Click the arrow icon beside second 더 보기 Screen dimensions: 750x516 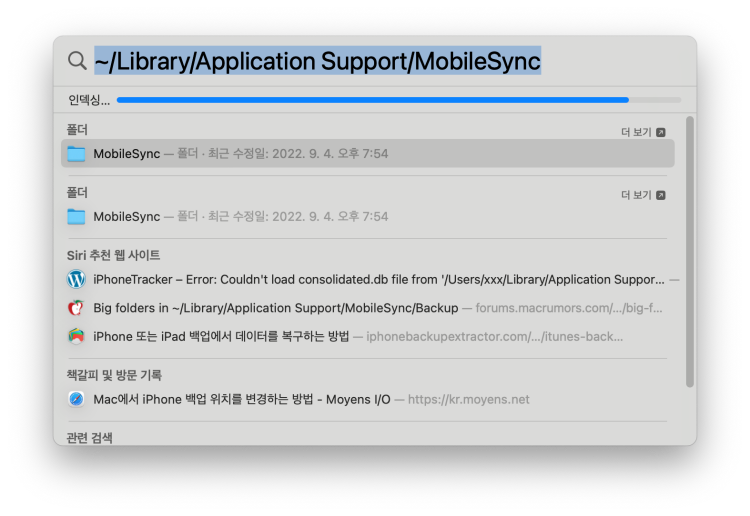(661, 195)
